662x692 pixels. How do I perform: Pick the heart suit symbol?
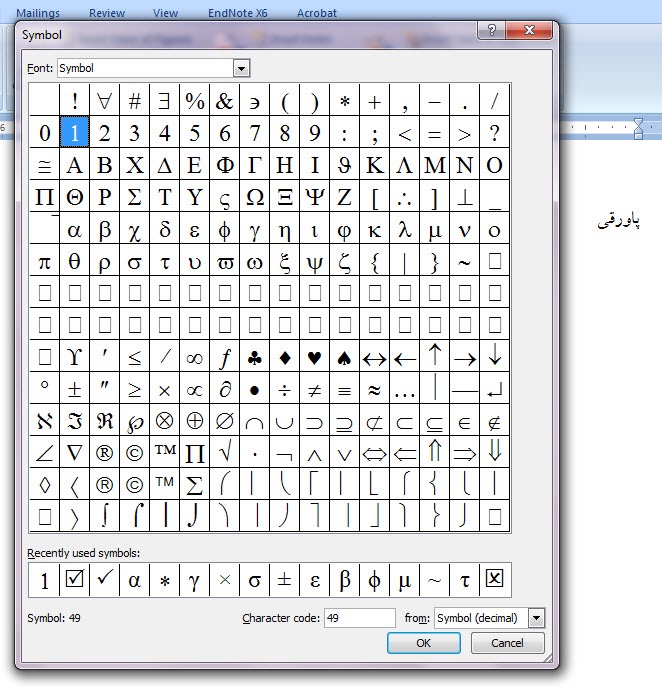click(x=315, y=357)
